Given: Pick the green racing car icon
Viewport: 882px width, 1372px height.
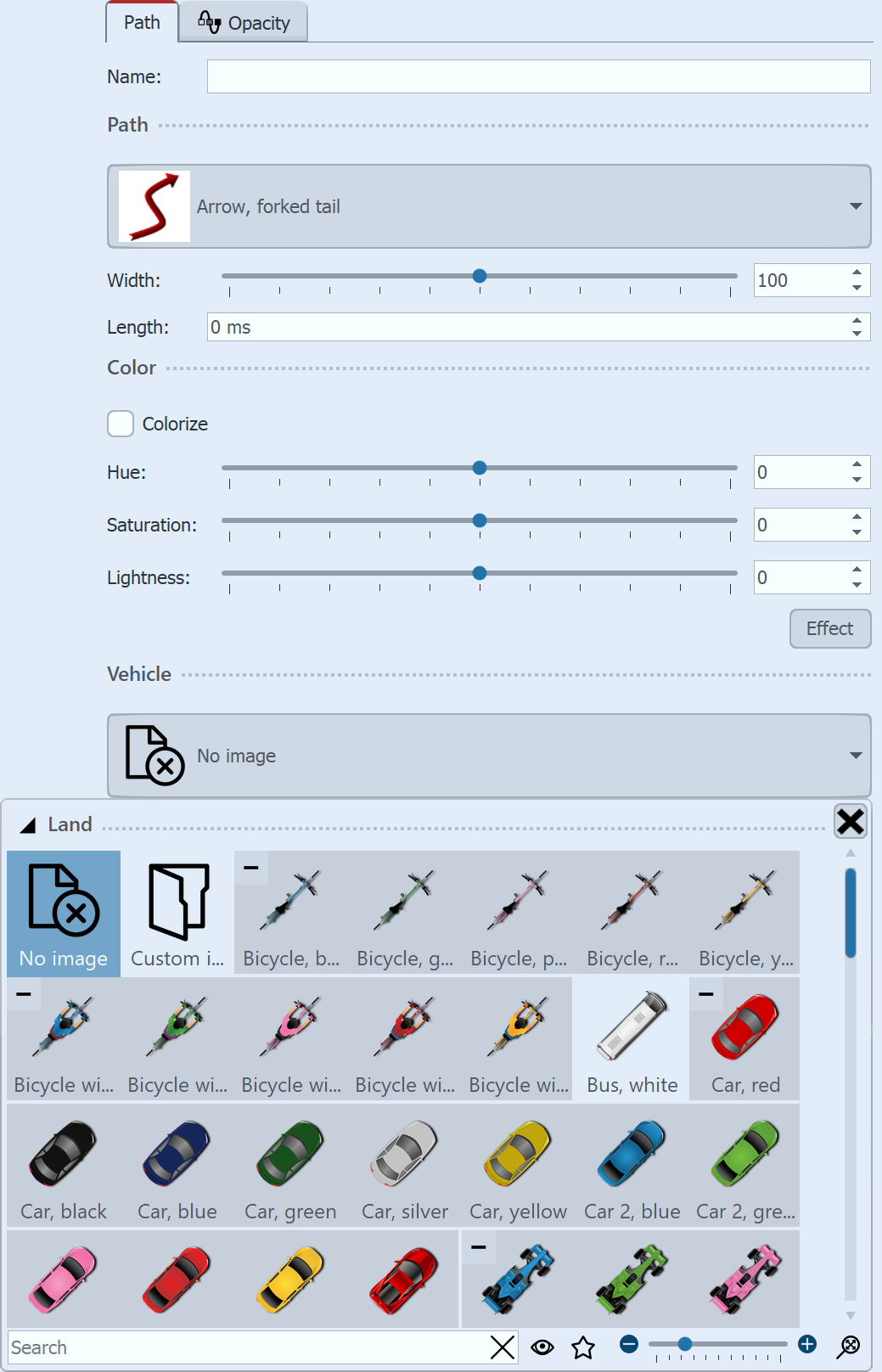Looking at the screenshot, I should (632, 1279).
